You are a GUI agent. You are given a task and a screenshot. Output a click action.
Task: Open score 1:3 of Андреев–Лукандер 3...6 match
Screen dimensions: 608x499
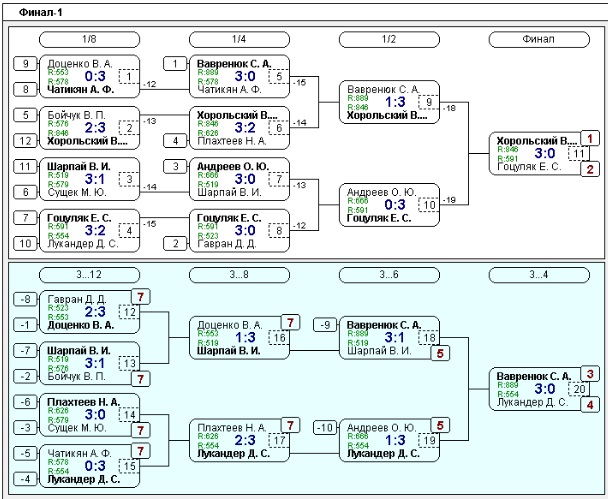point(395,440)
